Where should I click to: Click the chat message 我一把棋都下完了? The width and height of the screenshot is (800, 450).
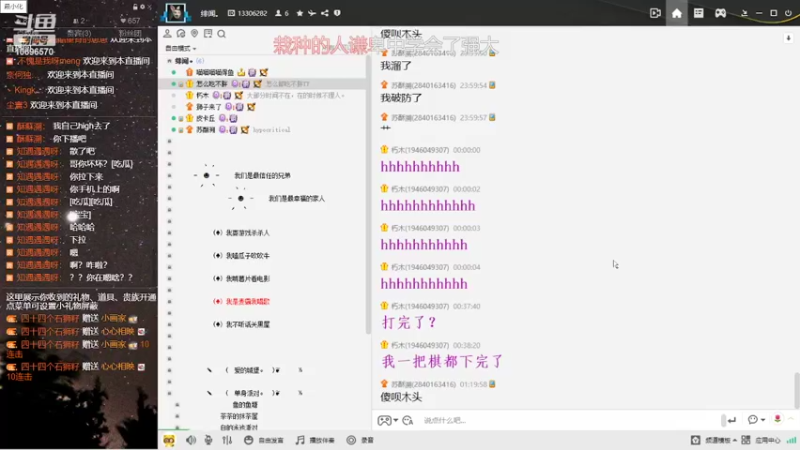point(442,362)
